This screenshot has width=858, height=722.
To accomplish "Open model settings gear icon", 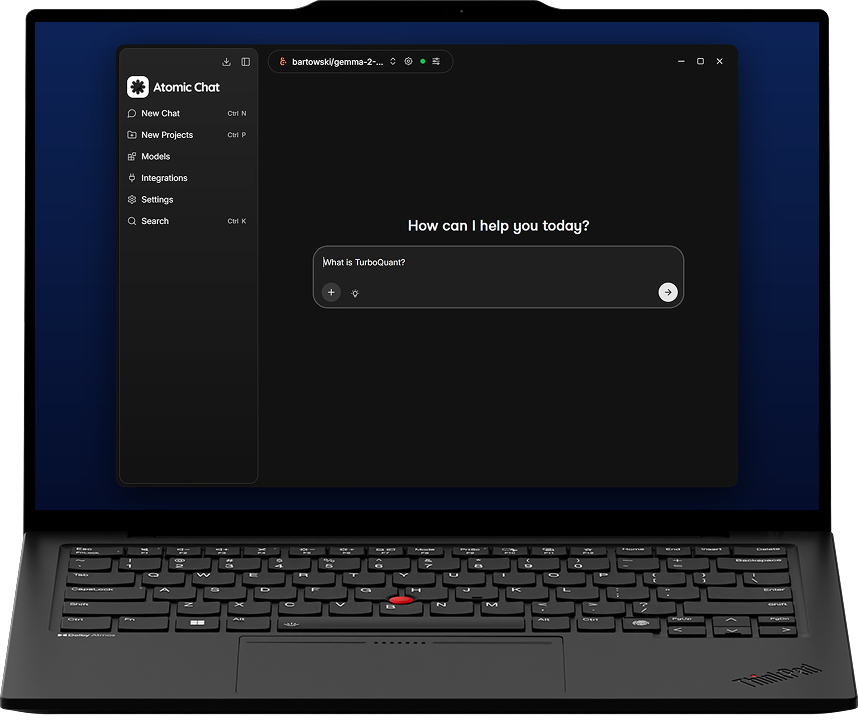I will click(x=408, y=61).
